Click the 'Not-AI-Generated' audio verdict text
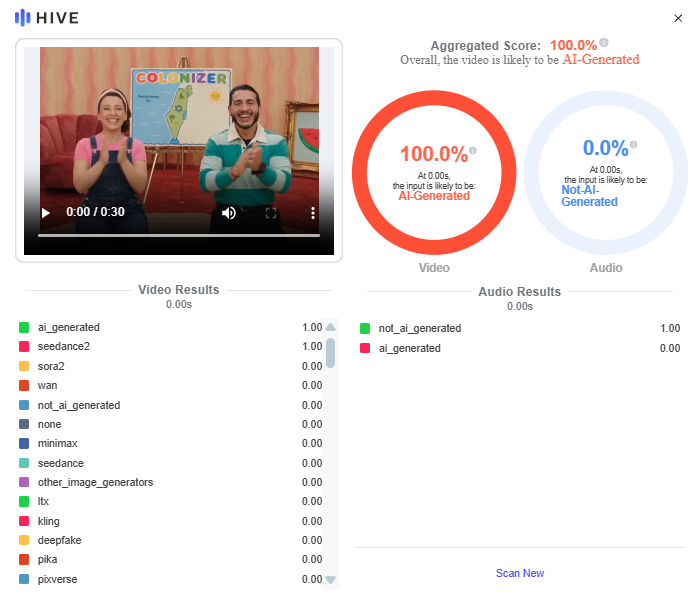The image size is (698, 603). [589, 196]
